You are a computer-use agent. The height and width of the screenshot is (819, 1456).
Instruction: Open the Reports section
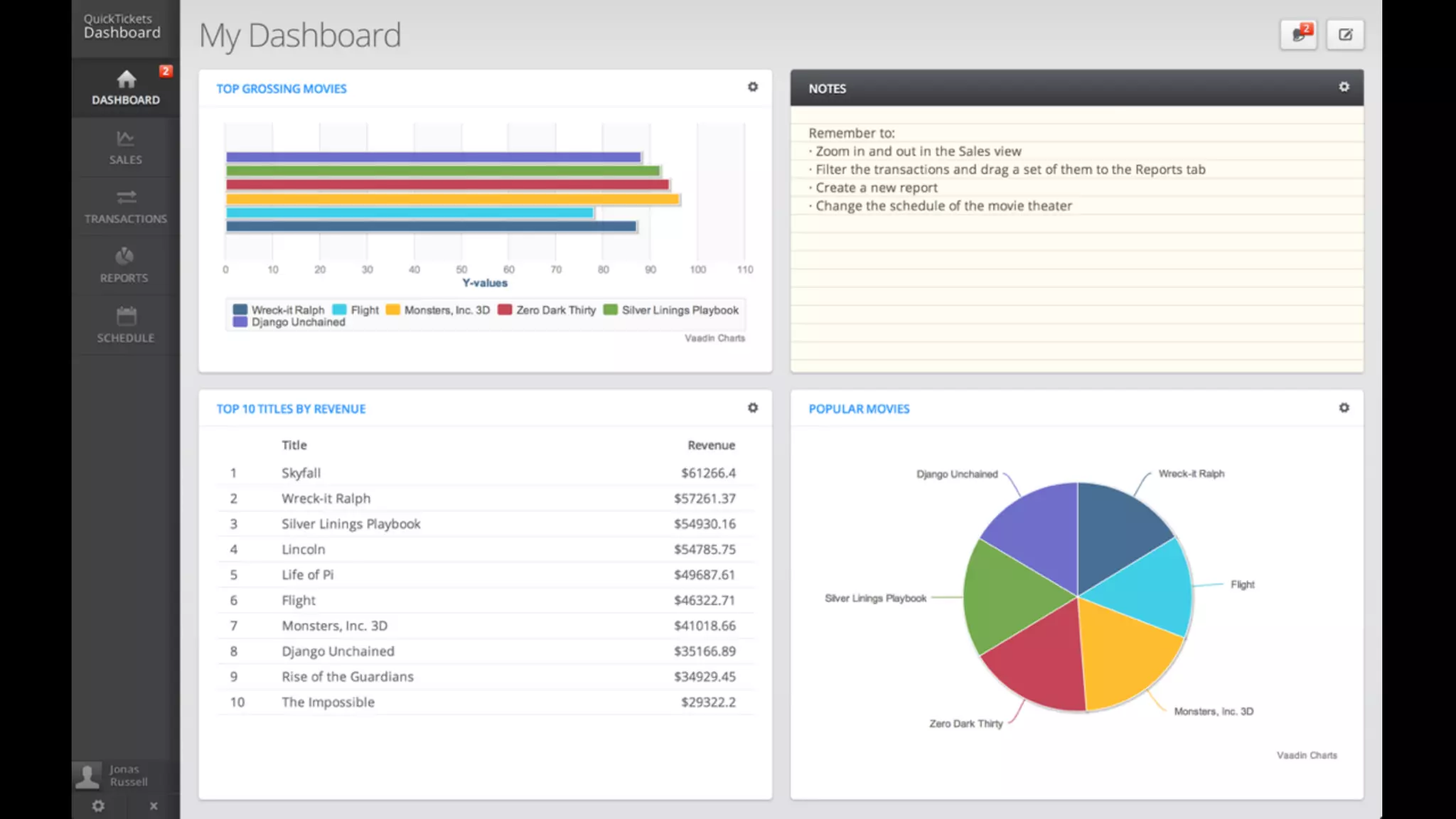[x=124, y=265]
